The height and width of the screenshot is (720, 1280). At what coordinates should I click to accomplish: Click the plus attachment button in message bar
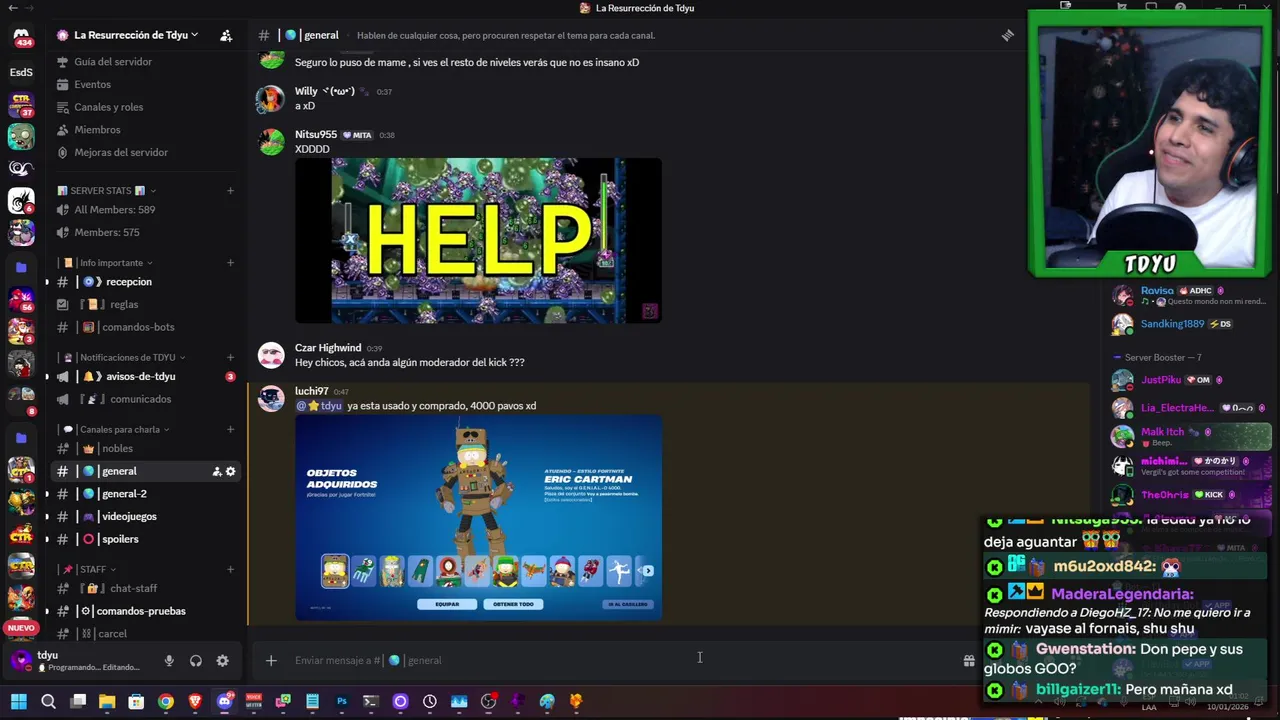tap(271, 660)
